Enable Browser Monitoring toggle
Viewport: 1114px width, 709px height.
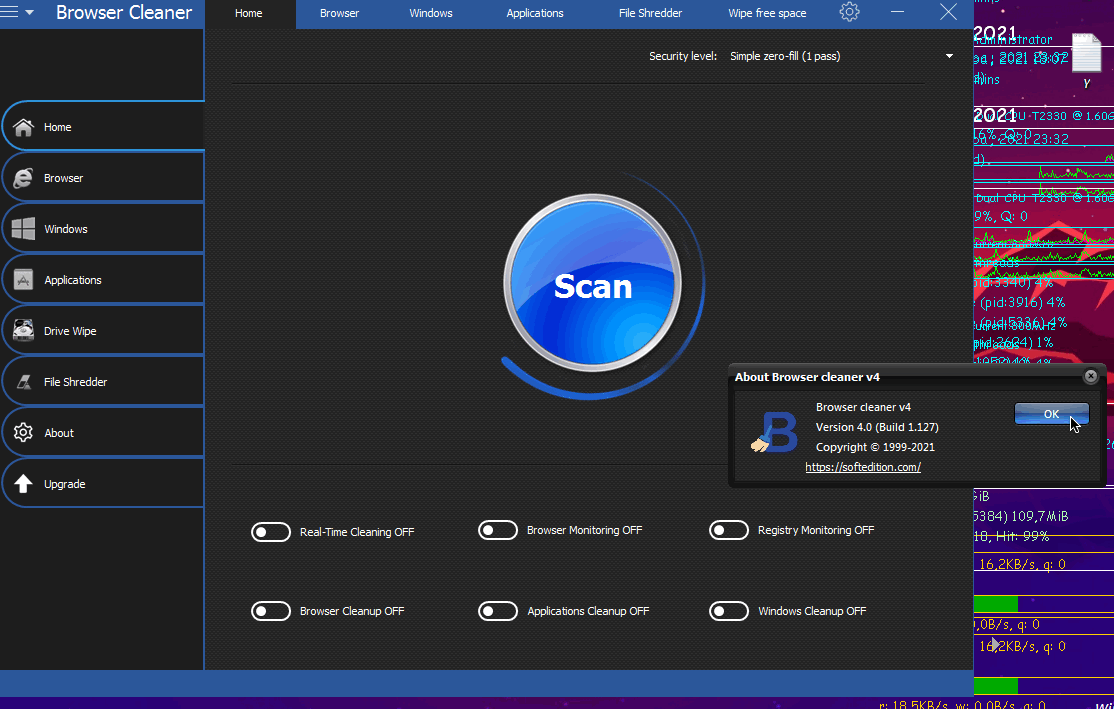[497, 530]
